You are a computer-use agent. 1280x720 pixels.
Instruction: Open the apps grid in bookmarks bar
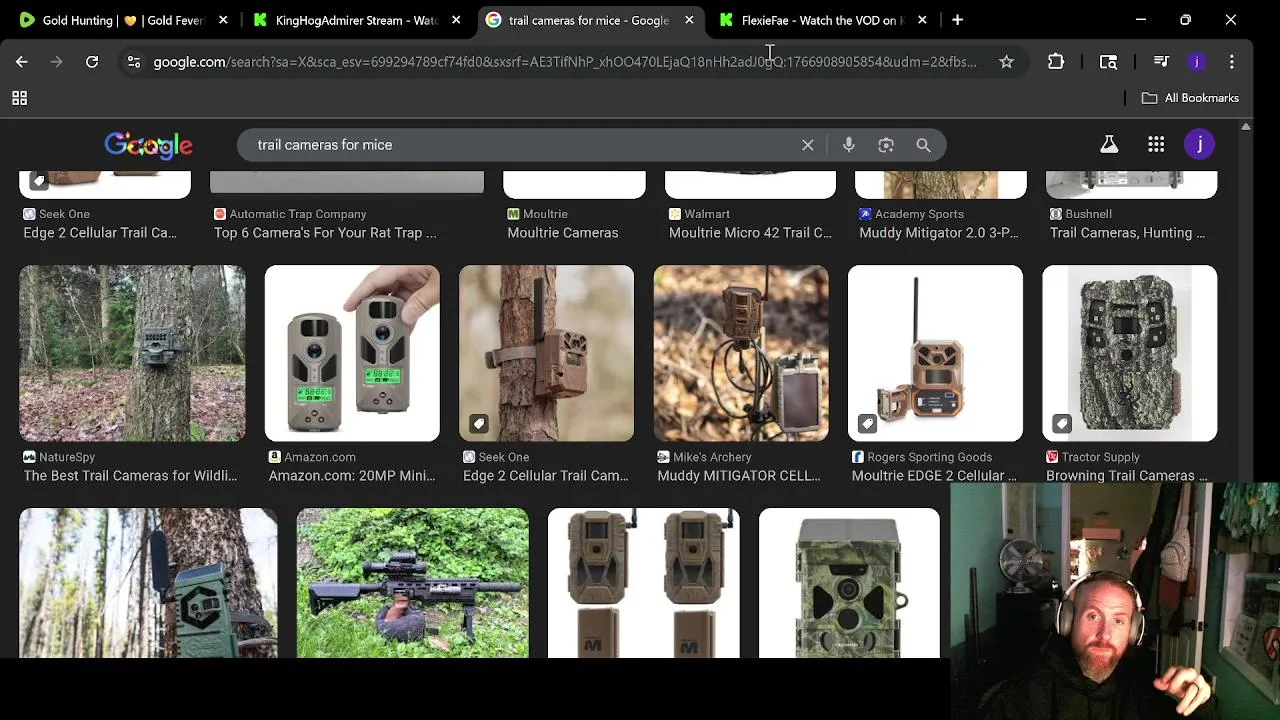point(19,98)
